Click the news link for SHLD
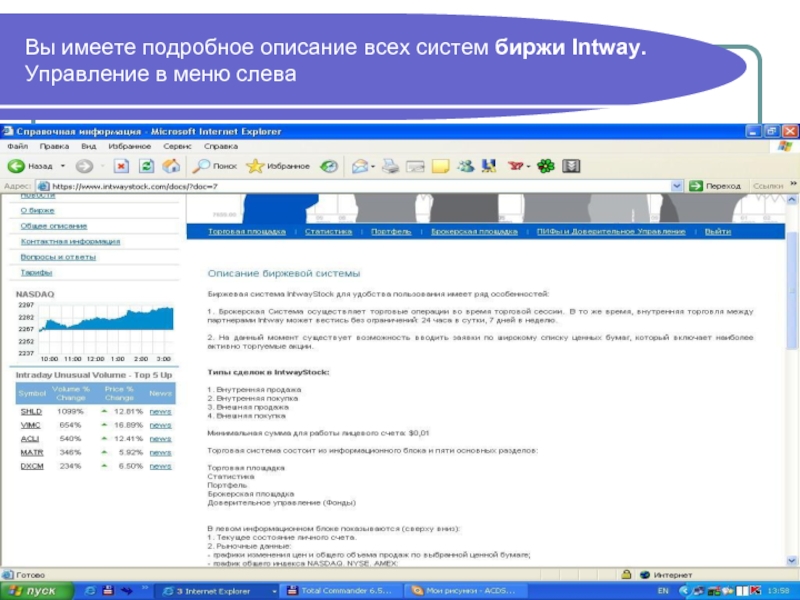 [160, 411]
